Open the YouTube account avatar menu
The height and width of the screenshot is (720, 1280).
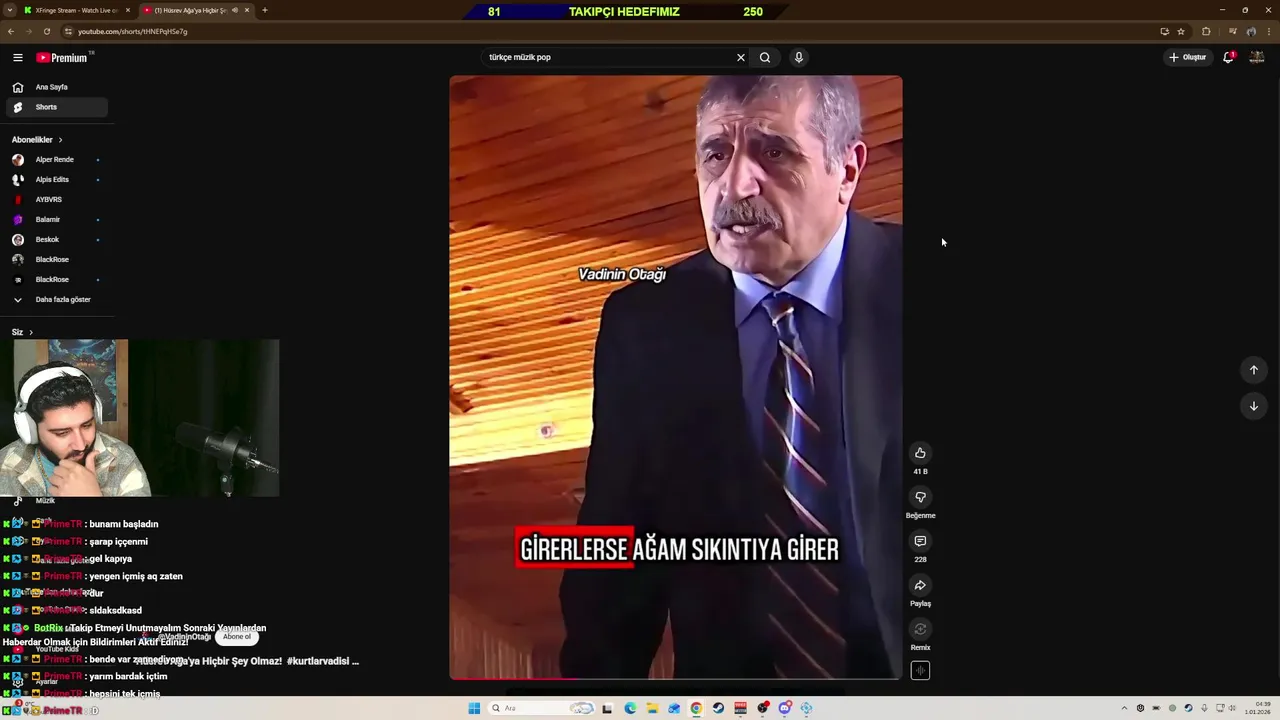pyautogui.click(x=1257, y=57)
